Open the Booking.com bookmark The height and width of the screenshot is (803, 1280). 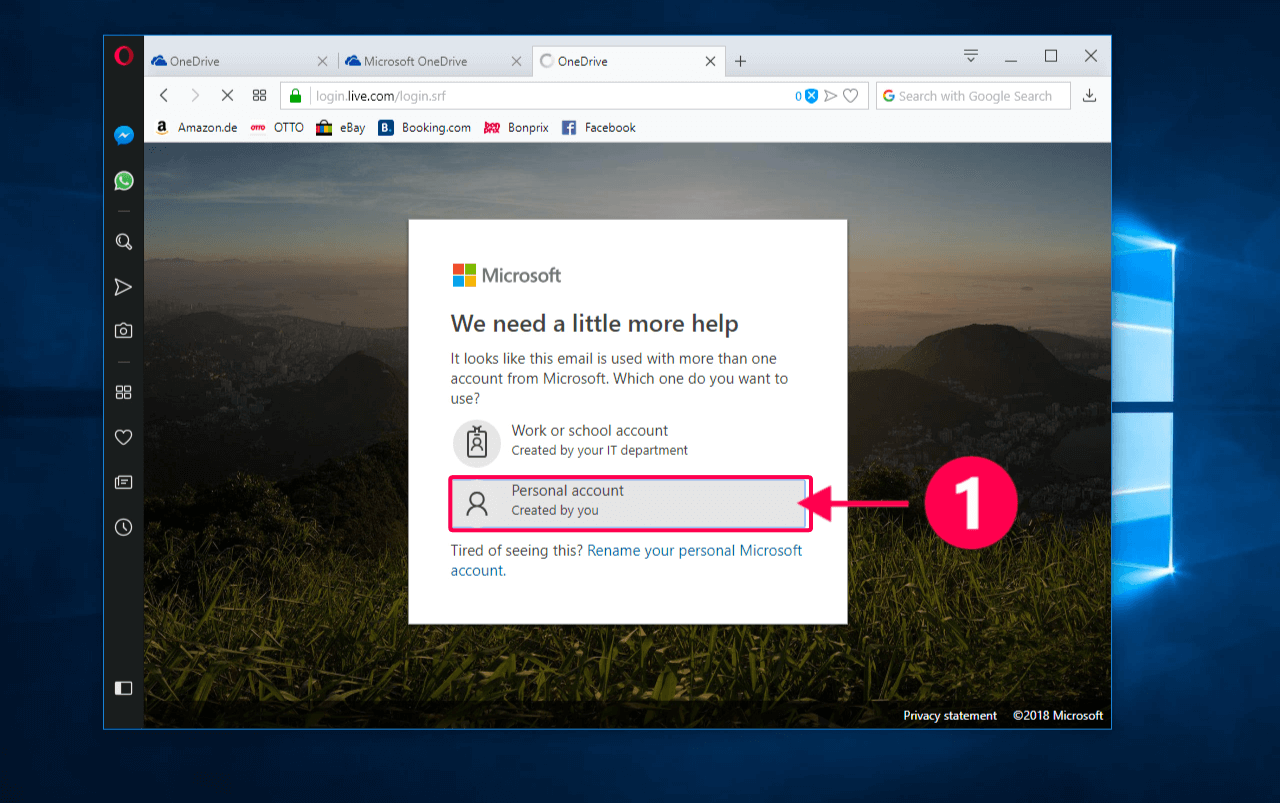click(x=424, y=128)
